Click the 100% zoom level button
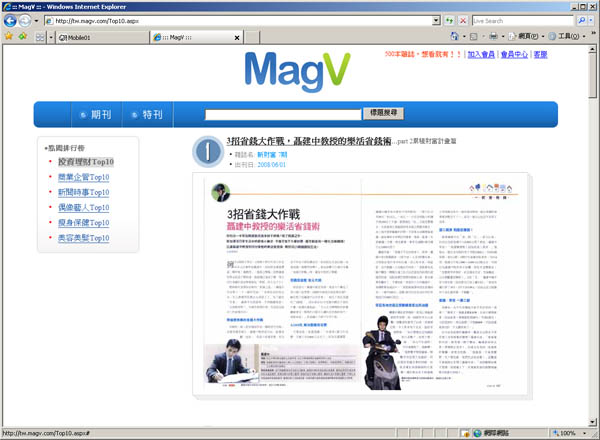Screen dimensions: 600x440 pos(564,433)
